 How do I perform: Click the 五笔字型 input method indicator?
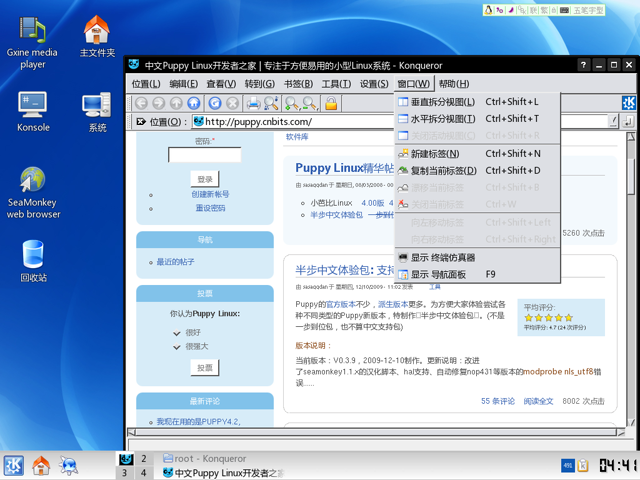(x=589, y=10)
